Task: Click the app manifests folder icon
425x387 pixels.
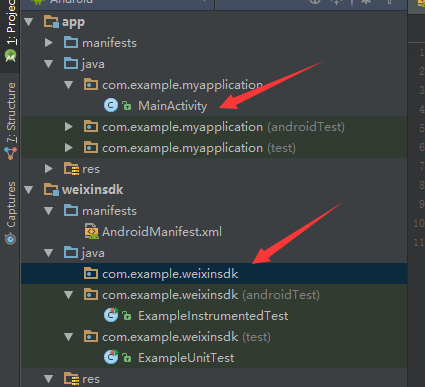Action: pyautogui.click(x=71, y=43)
